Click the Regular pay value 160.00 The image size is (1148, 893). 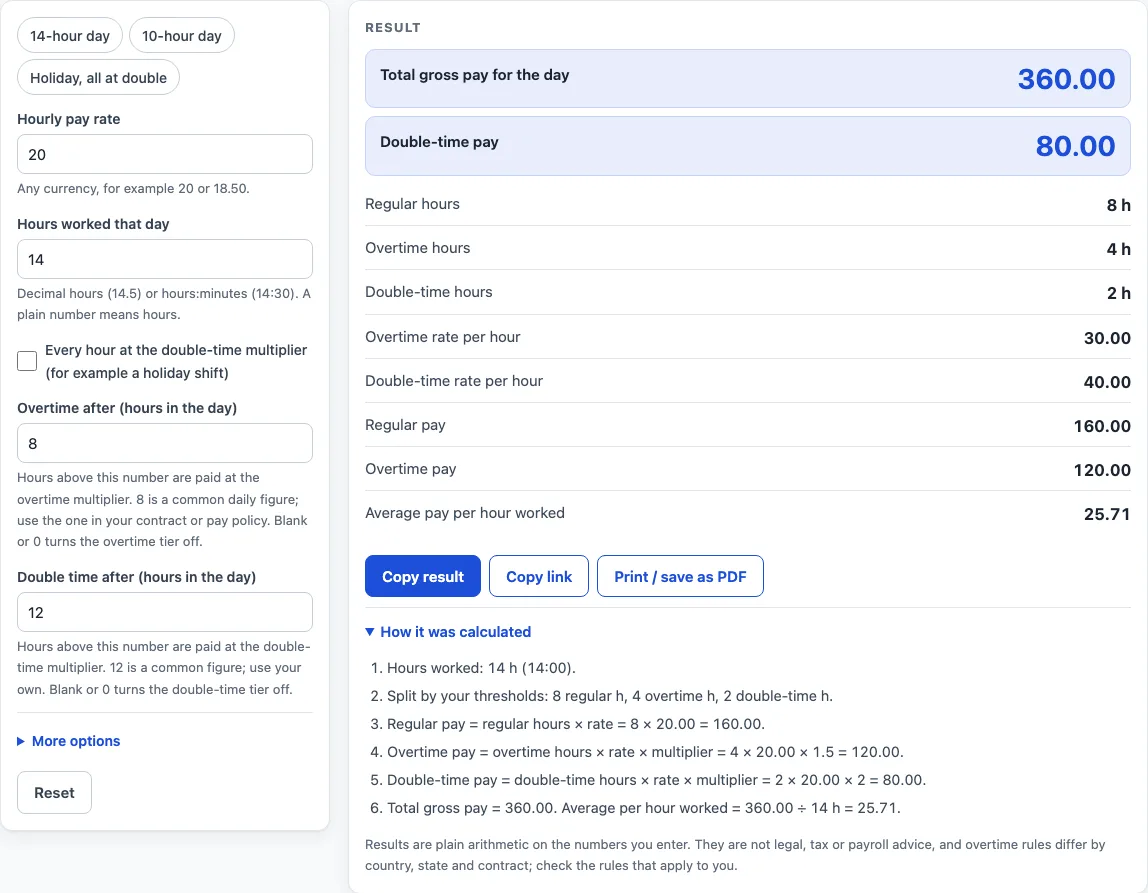[1102, 426]
